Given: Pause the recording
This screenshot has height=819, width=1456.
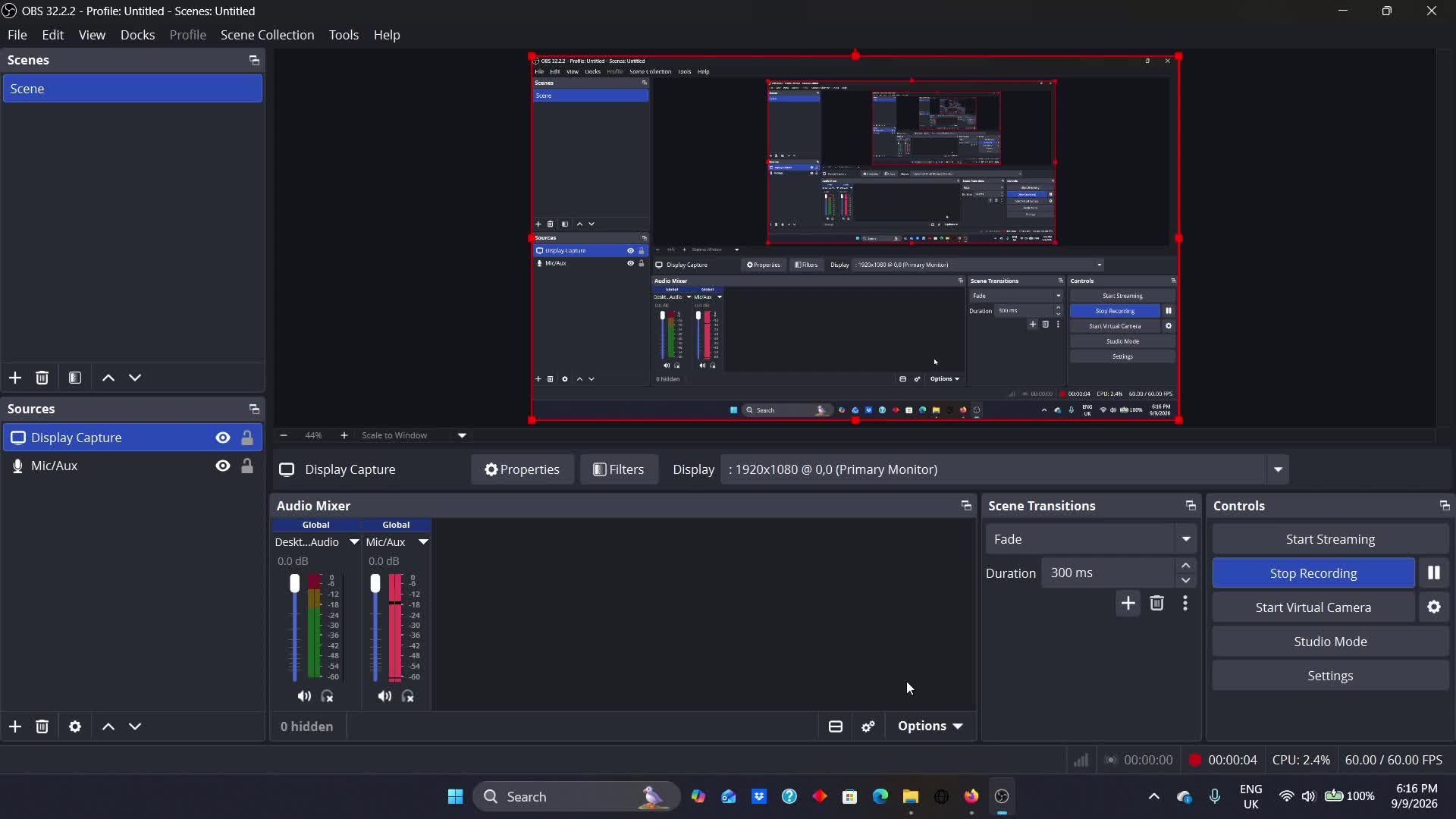Looking at the screenshot, I should pos(1434,573).
